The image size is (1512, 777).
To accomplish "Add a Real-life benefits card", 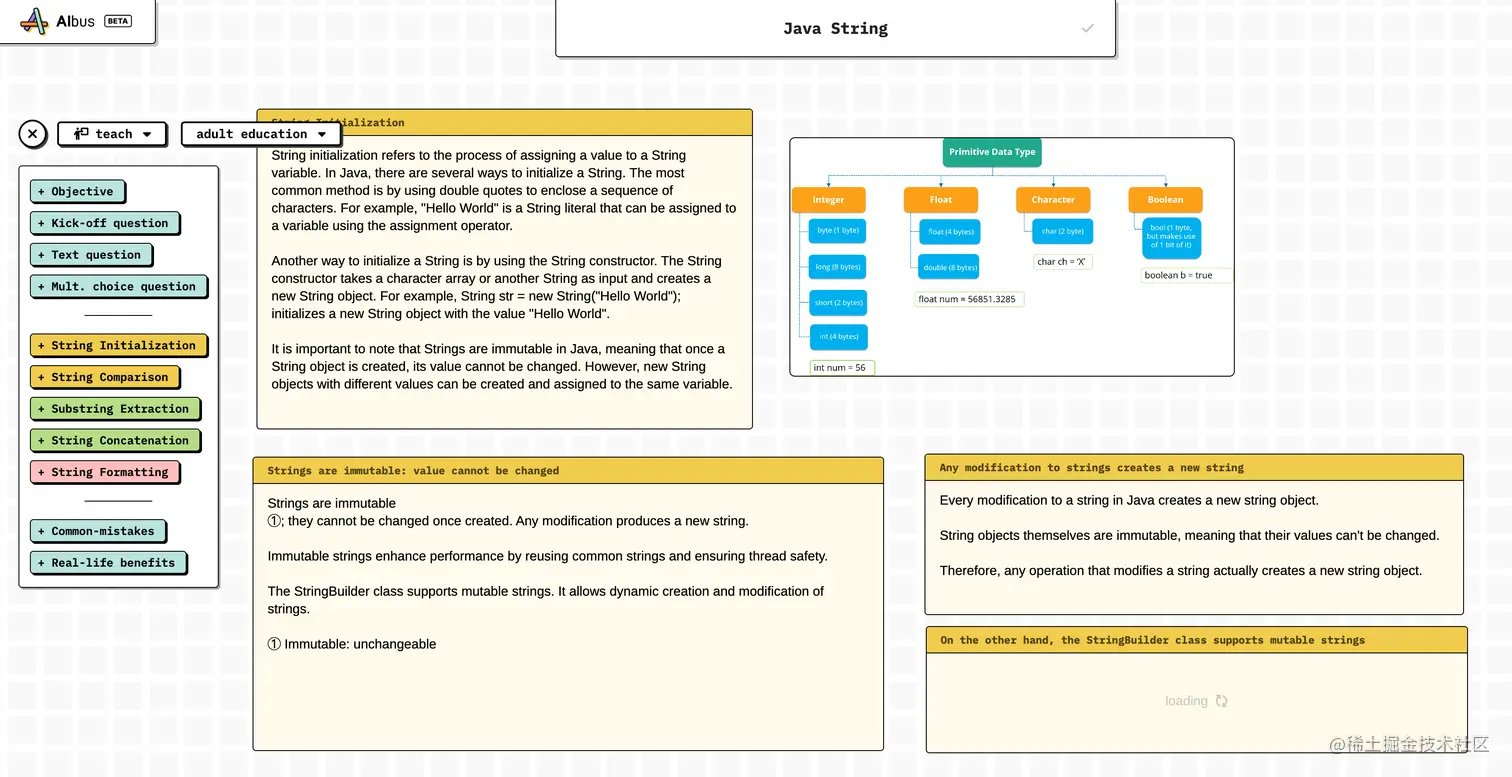I will pyautogui.click(x=107, y=563).
